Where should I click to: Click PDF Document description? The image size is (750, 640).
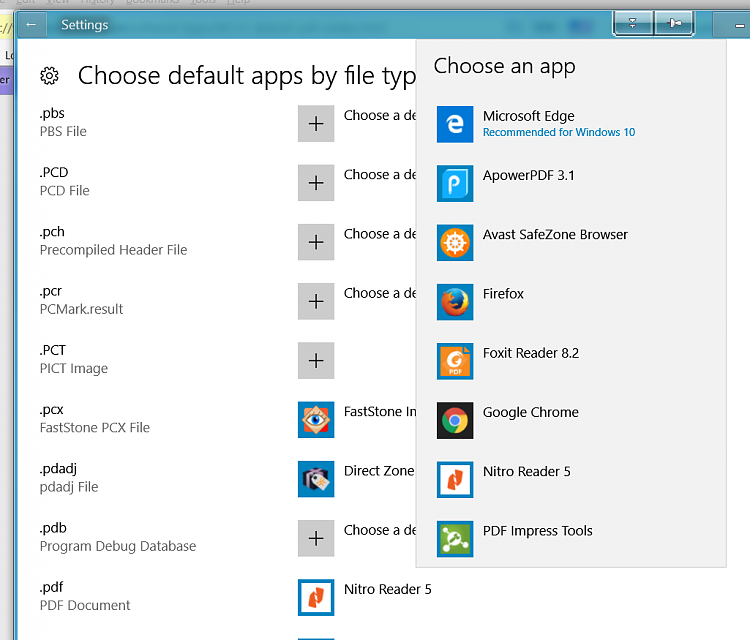coord(85,606)
